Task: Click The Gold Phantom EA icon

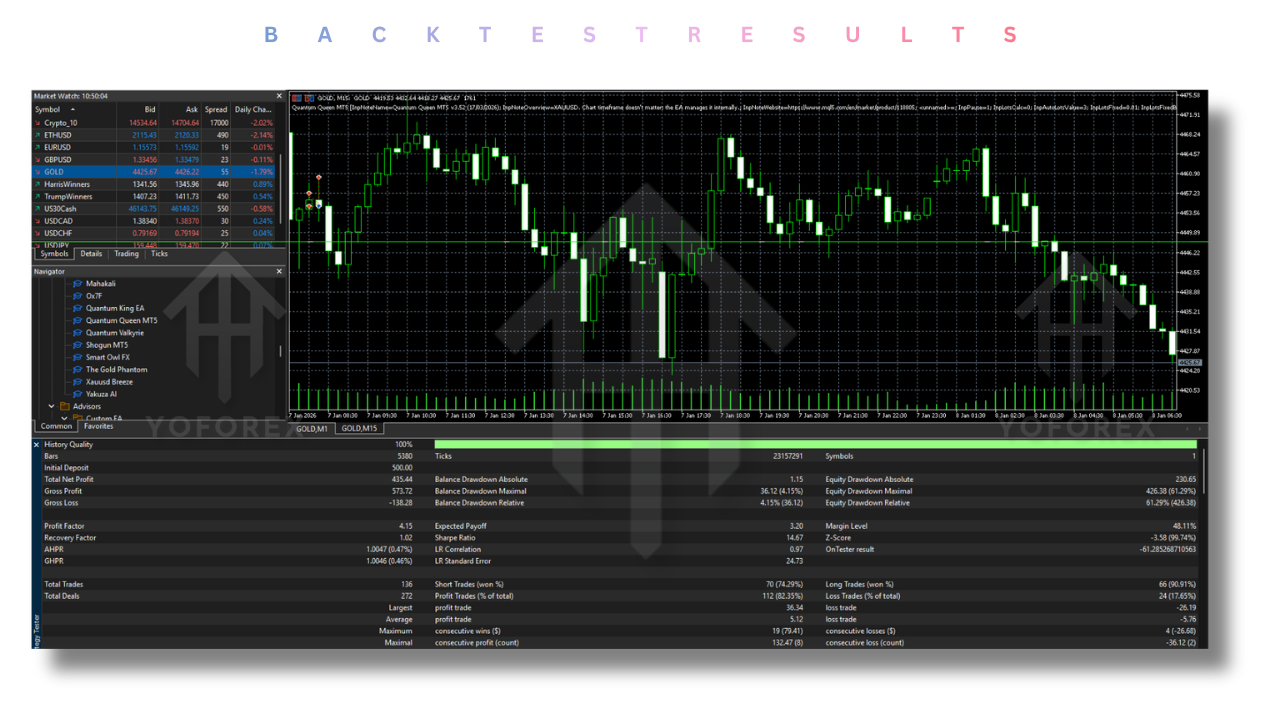Action: click(x=78, y=369)
